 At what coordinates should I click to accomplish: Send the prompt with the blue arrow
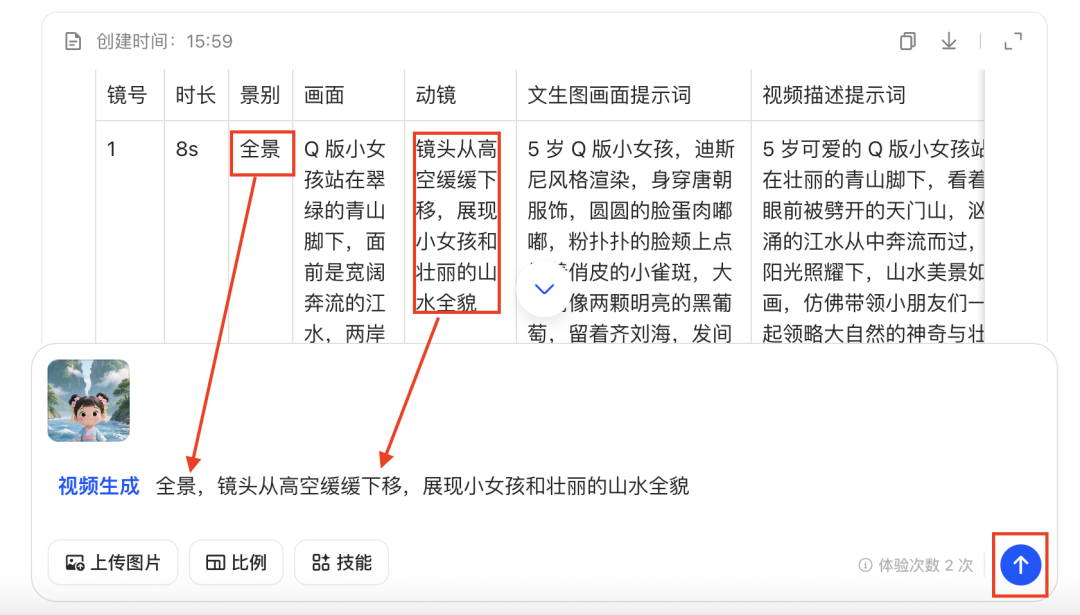pyautogui.click(x=1020, y=563)
